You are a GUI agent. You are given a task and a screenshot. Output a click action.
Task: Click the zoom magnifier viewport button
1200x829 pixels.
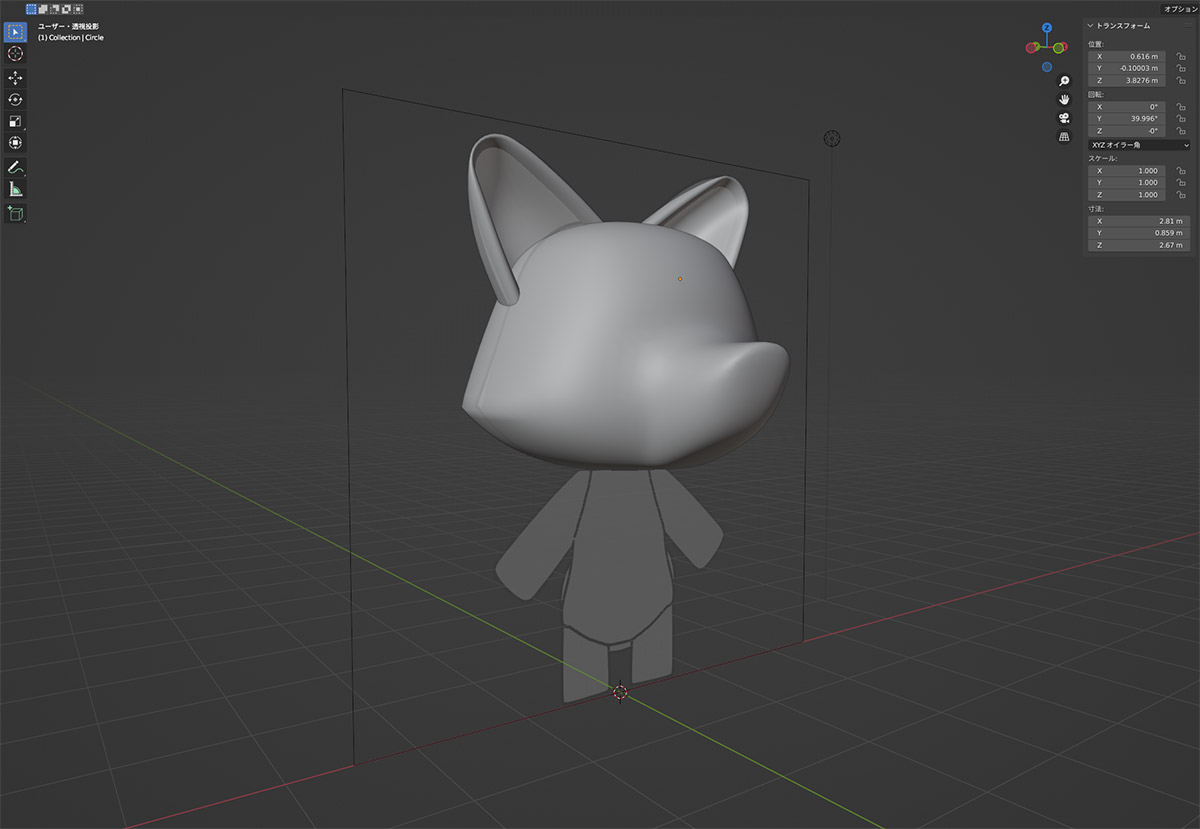click(x=1065, y=81)
